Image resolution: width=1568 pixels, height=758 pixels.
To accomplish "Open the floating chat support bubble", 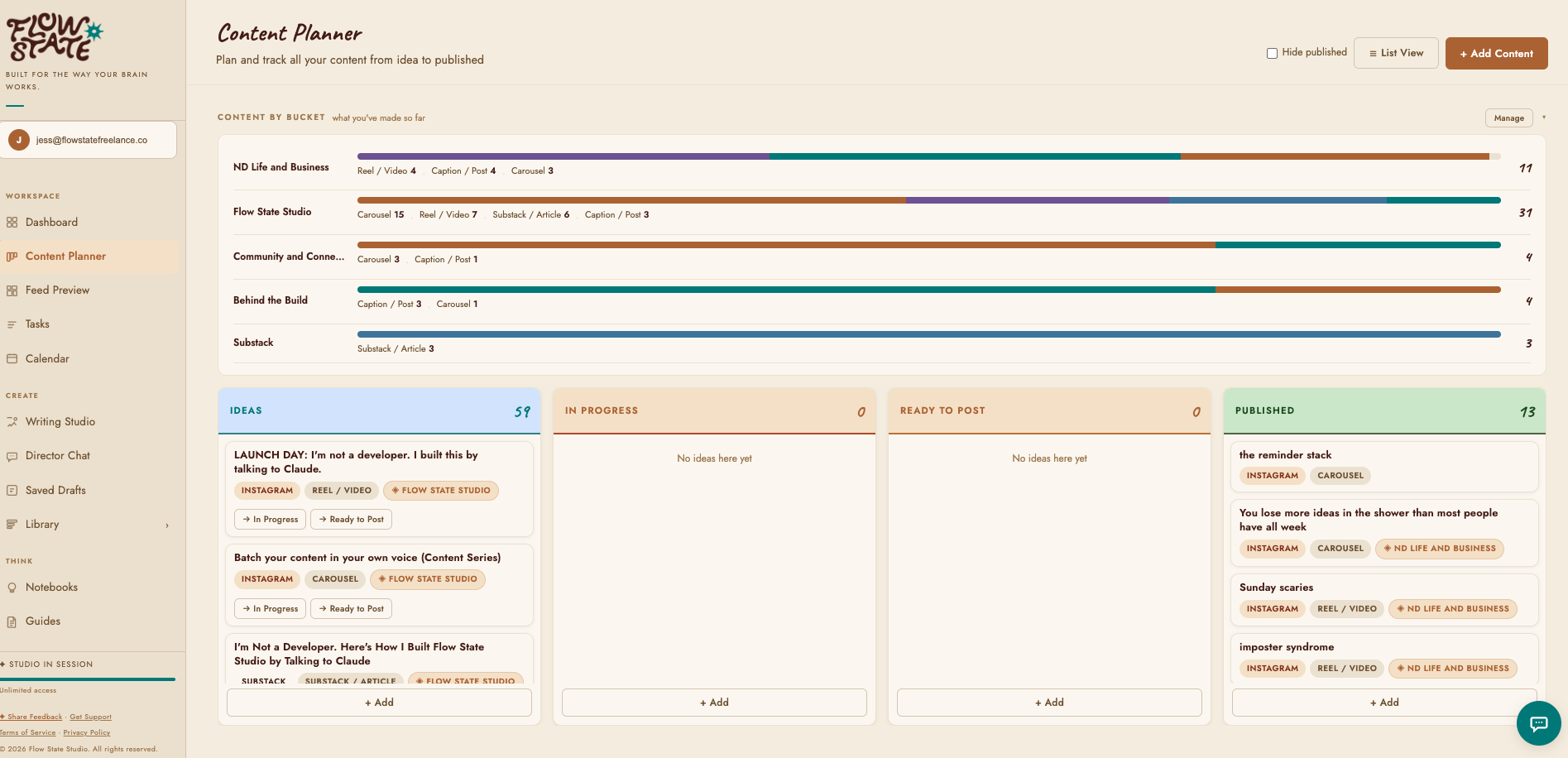I will click(1538, 723).
